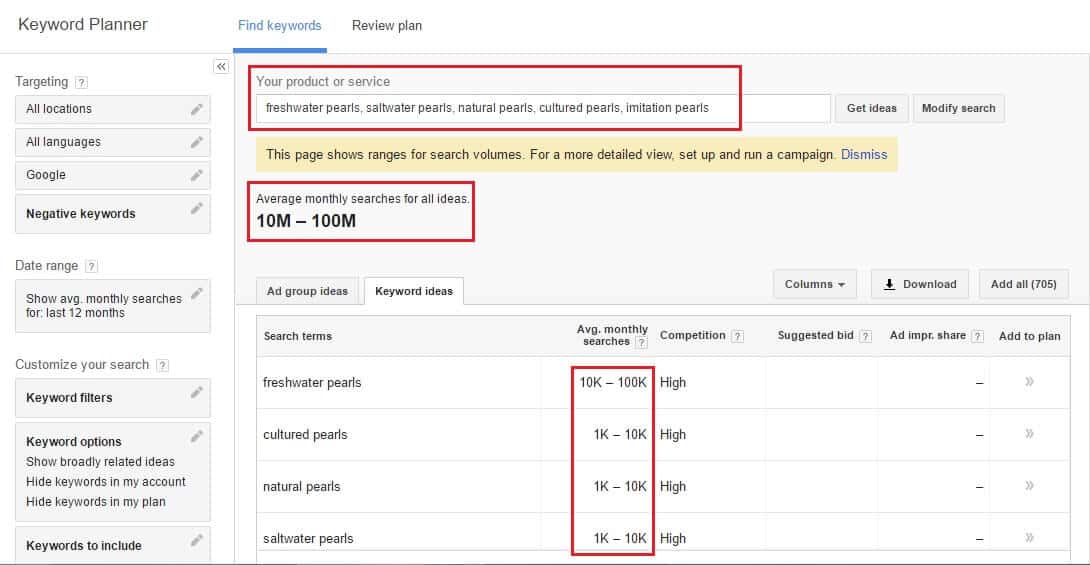The width and height of the screenshot is (1090, 565).
Task: Click the Modify search button
Action: click(x=958, y=108)
